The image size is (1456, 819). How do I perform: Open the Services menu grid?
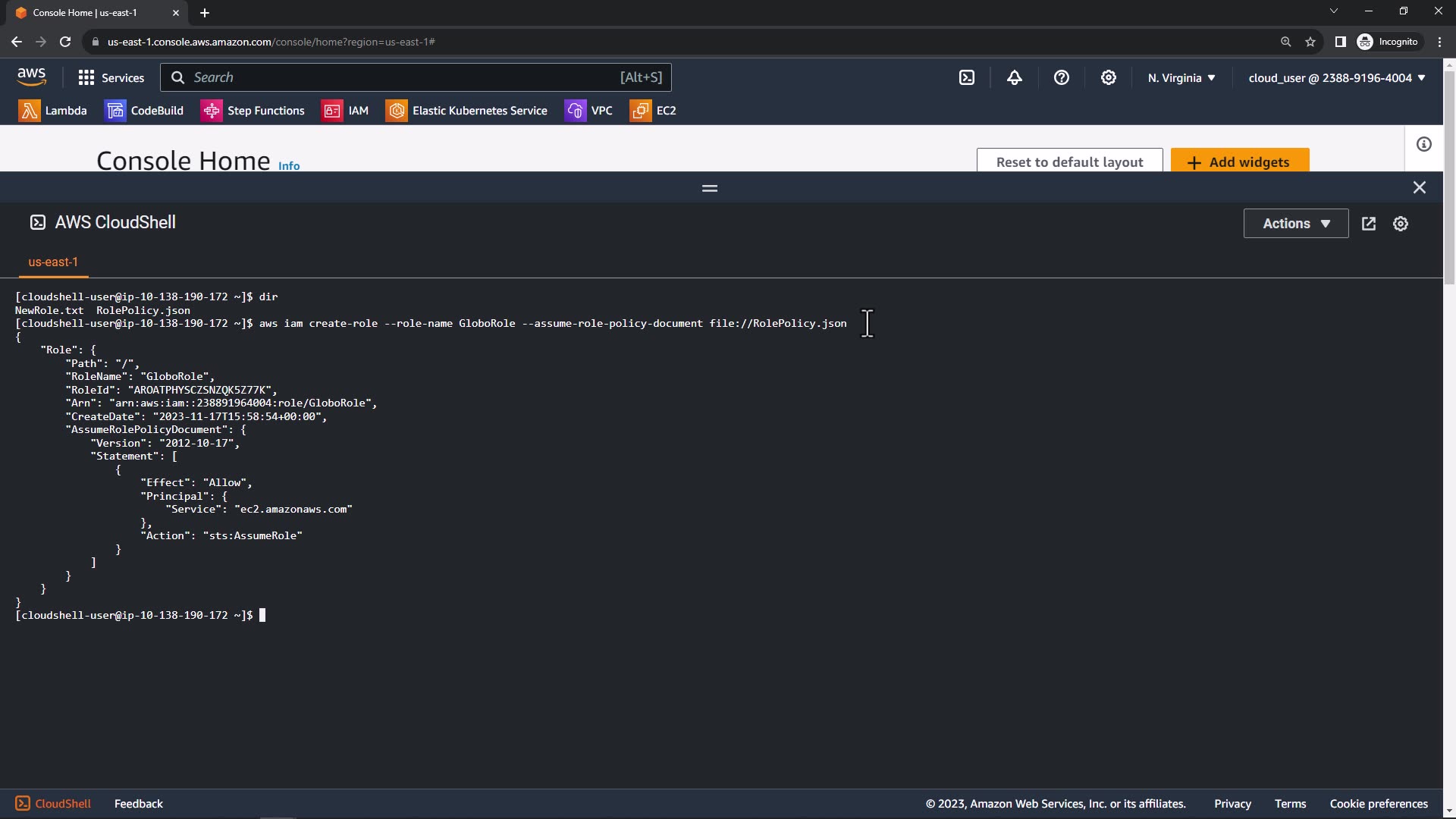(x=111, y=77)
